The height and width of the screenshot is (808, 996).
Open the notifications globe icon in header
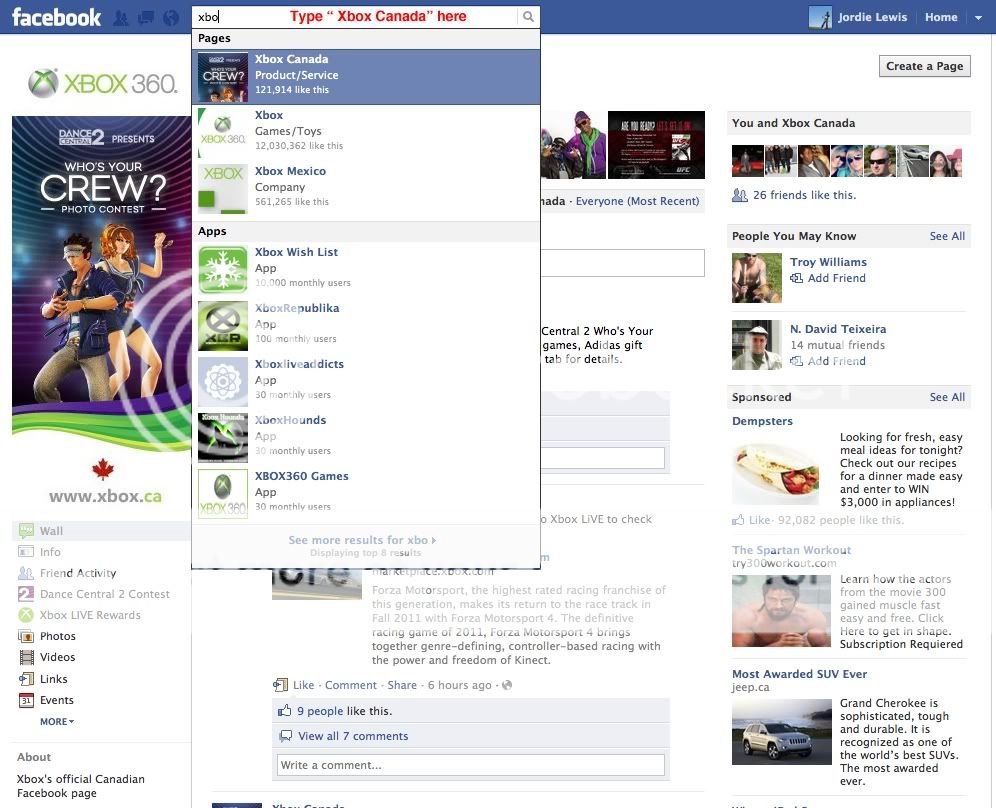(x=171, y=17)
